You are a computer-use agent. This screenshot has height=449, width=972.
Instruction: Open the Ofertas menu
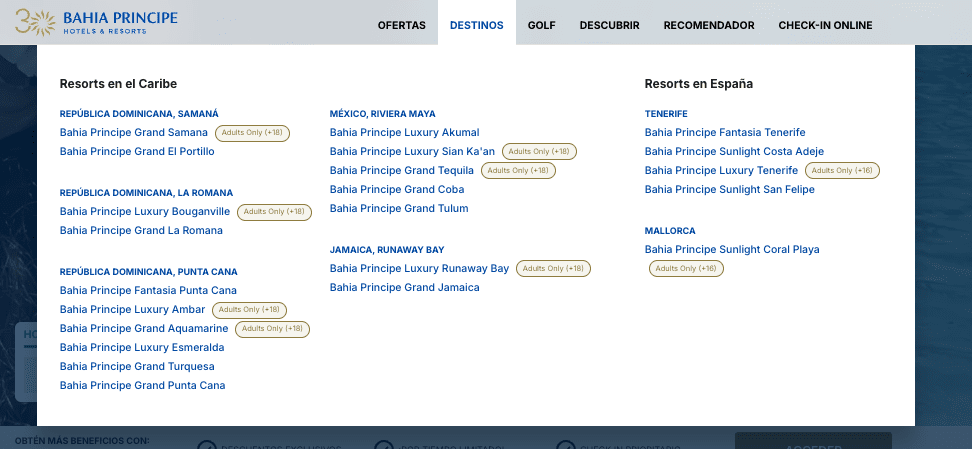[401, 25]
